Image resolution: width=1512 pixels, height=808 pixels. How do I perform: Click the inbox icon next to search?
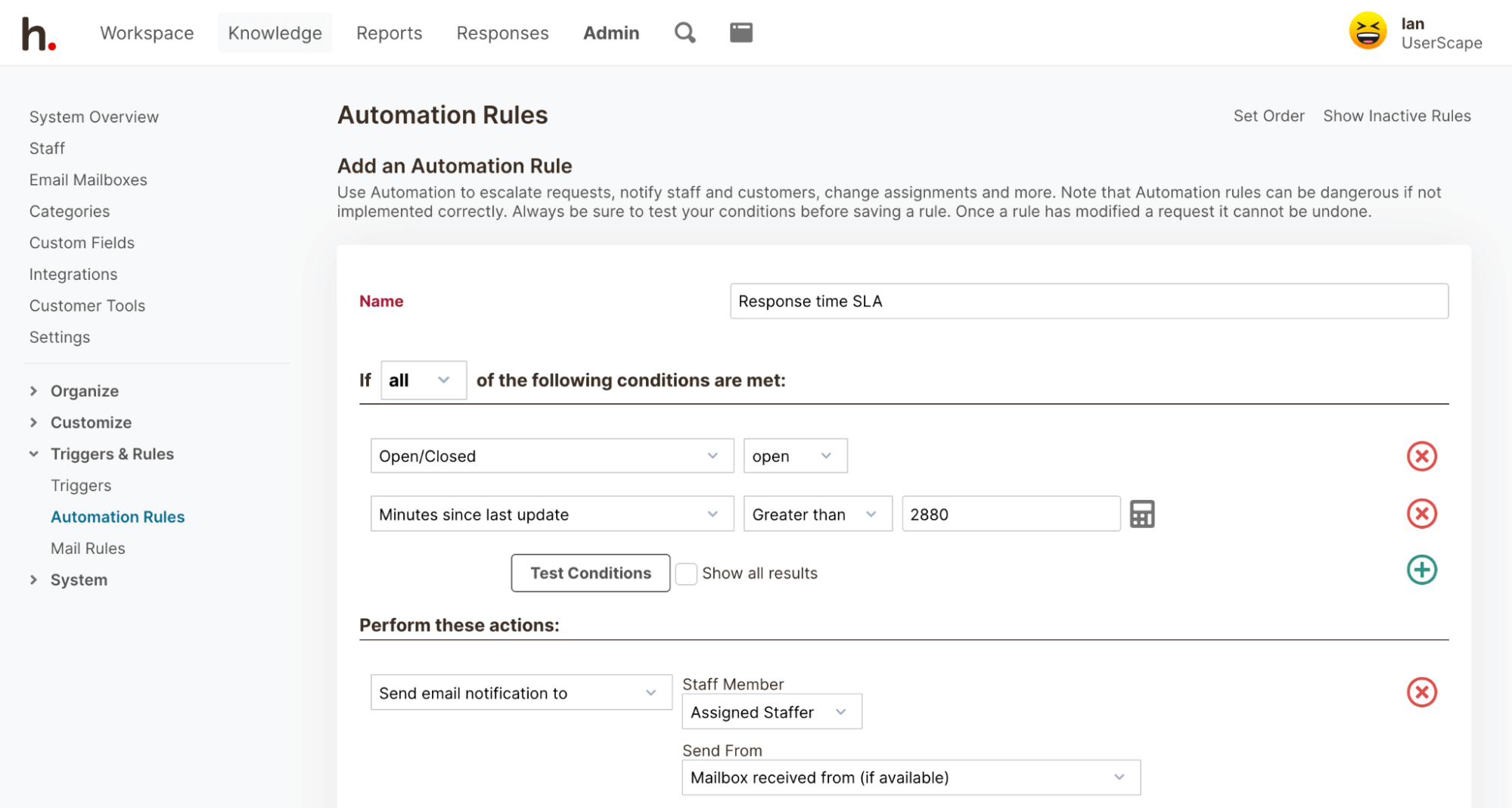740,33
